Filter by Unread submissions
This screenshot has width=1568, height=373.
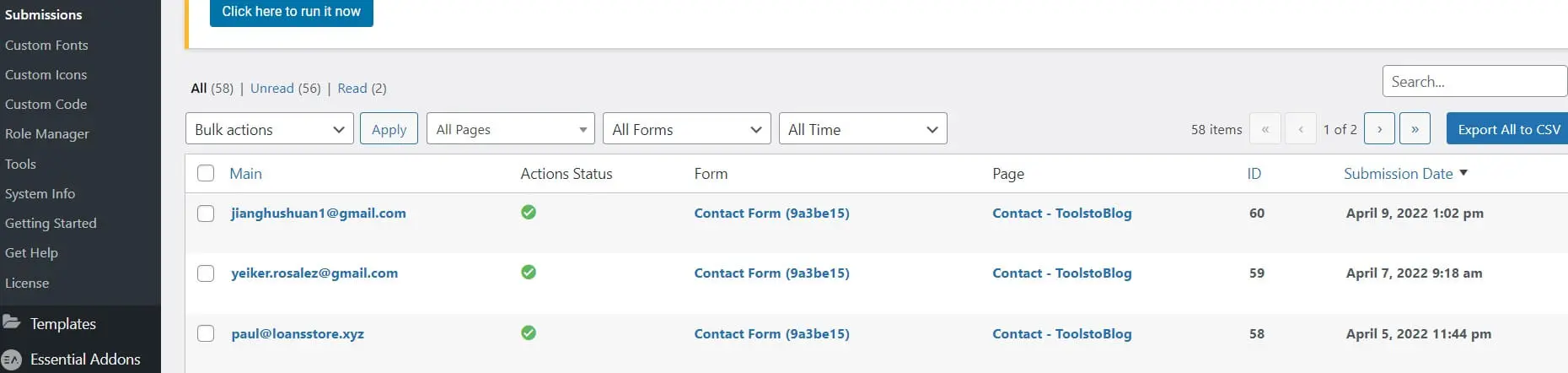tap(272, 88)
